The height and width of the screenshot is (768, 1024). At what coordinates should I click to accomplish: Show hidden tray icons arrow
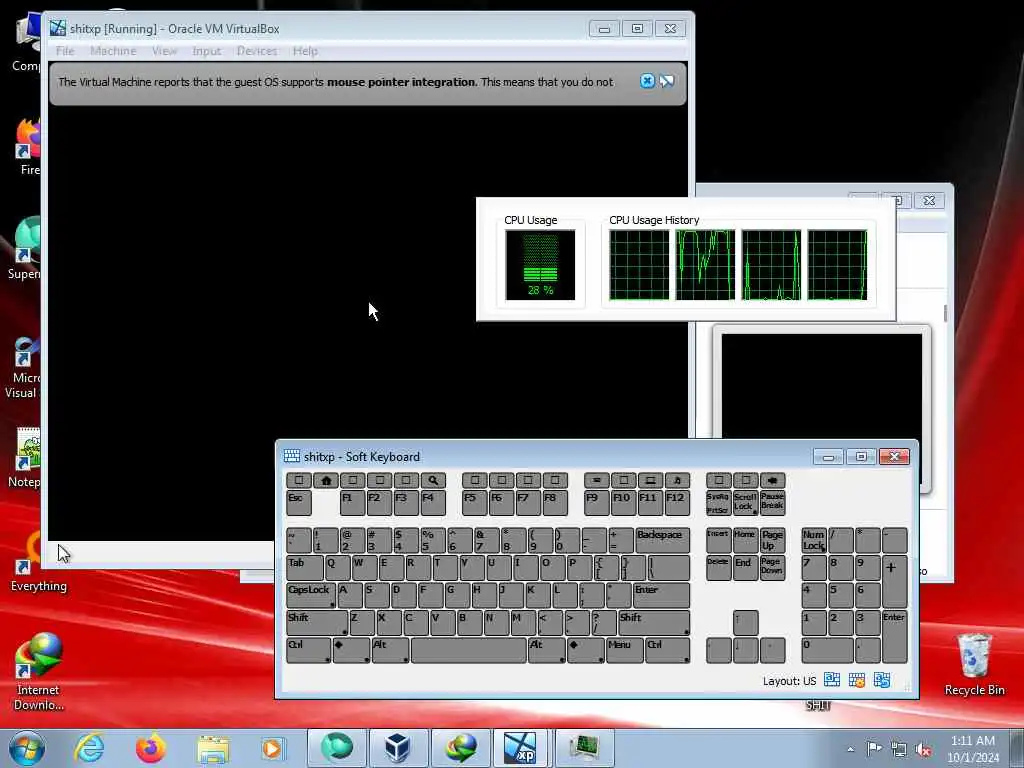pos(850,749)
